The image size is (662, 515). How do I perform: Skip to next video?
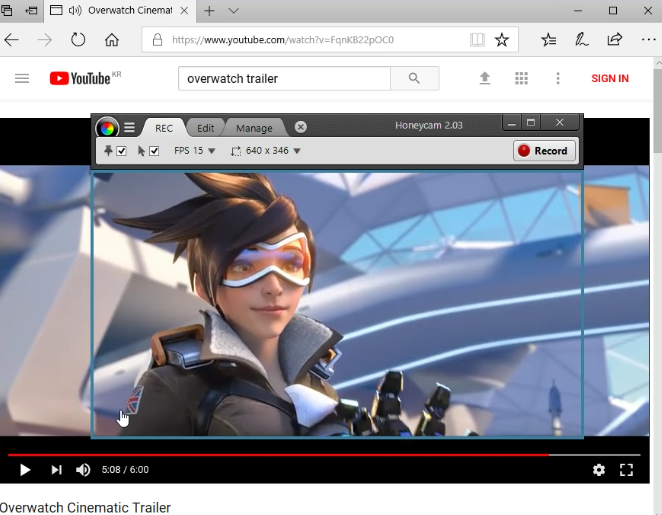(56, 470)
